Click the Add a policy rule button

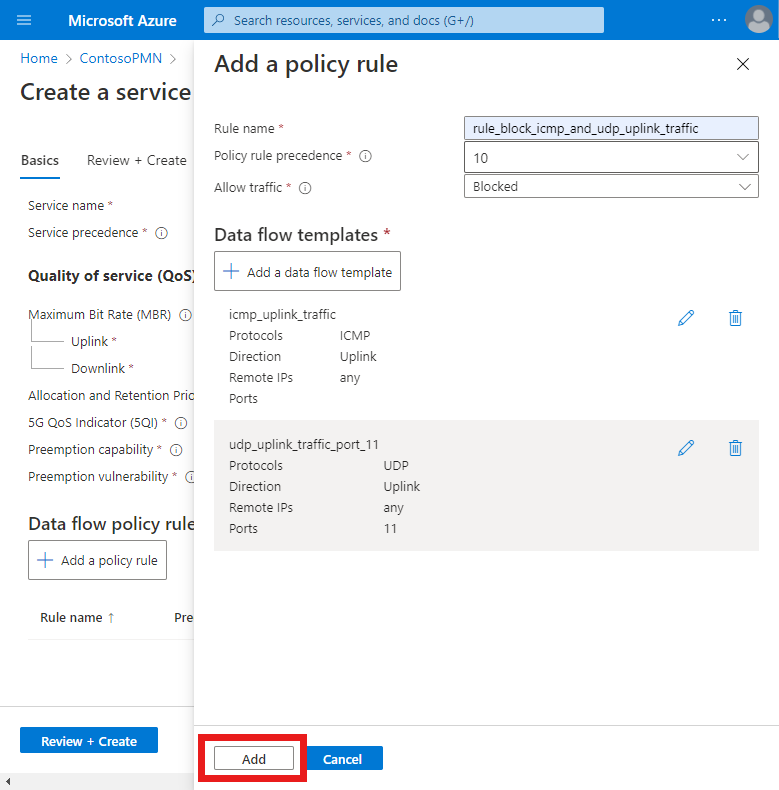pos(97,560)
